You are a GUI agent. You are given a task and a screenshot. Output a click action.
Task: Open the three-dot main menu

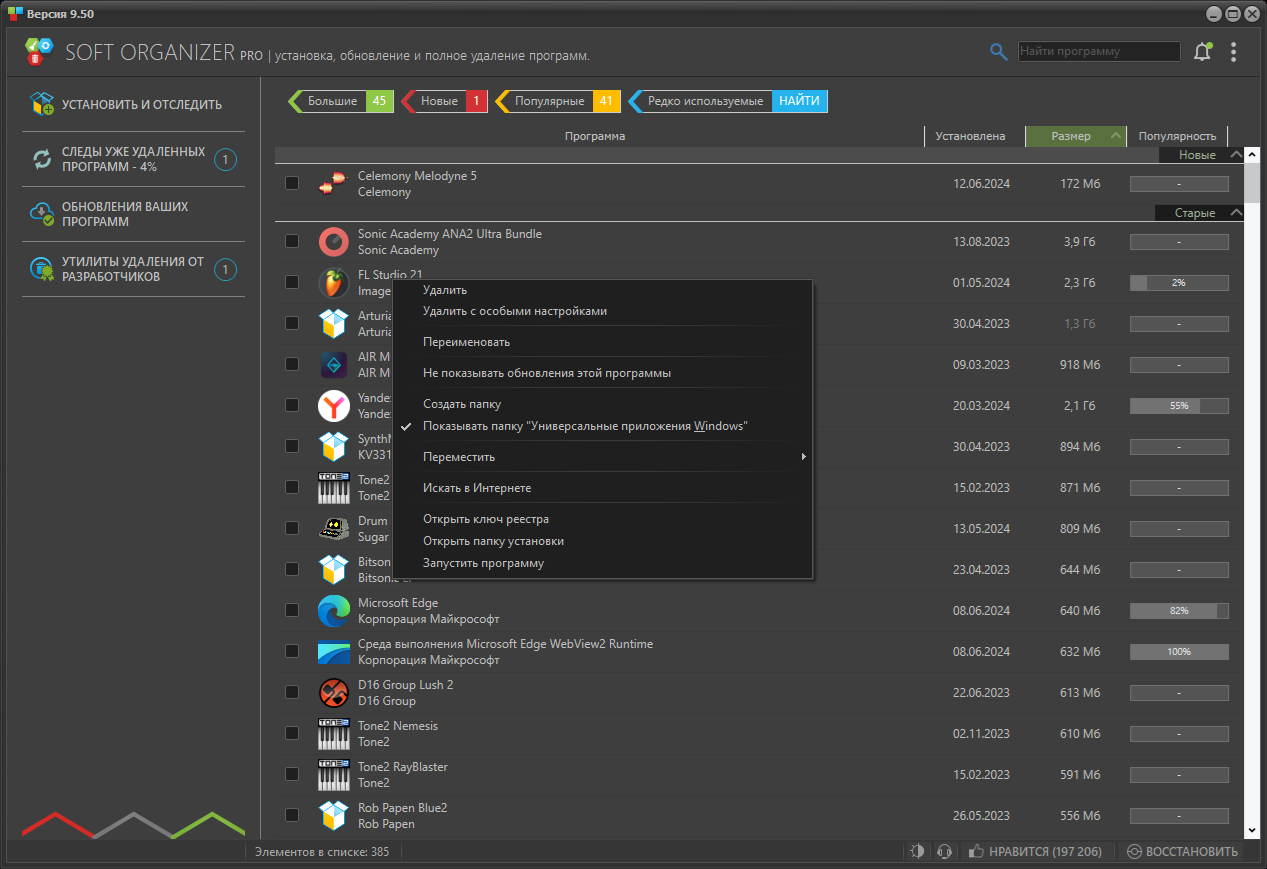point(1234,52)
